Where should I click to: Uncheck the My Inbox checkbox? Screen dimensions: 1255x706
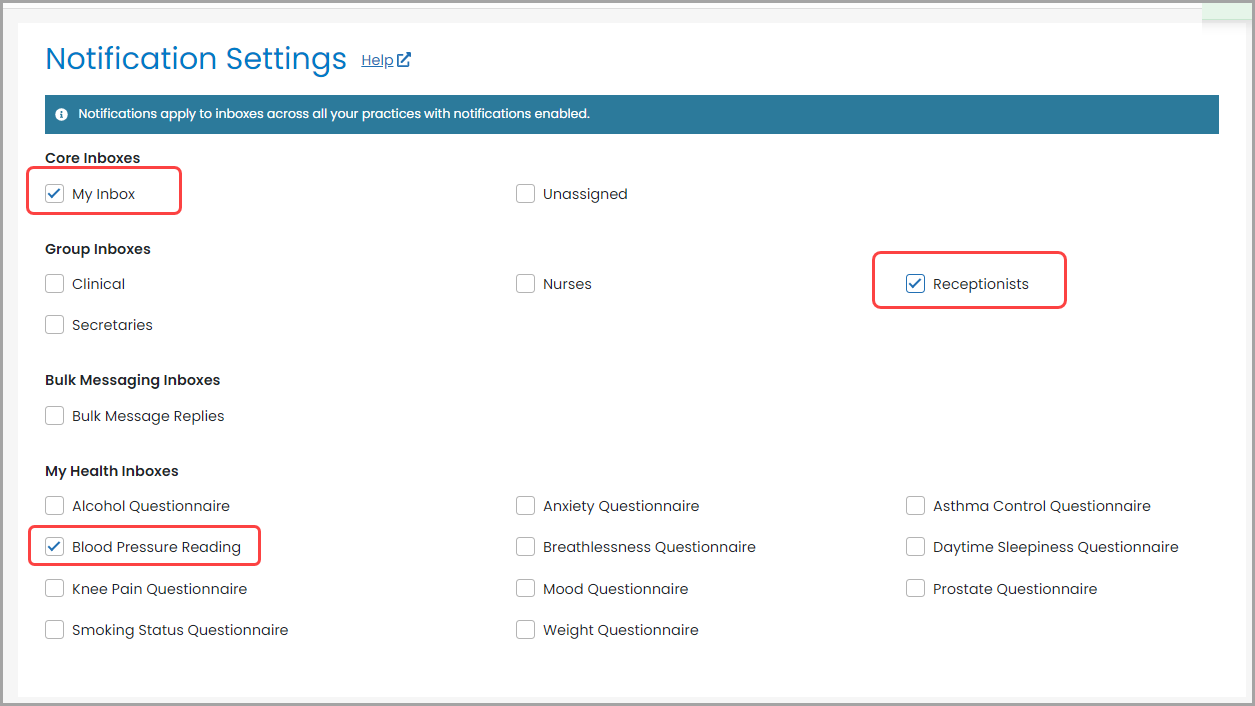[55, 194]
